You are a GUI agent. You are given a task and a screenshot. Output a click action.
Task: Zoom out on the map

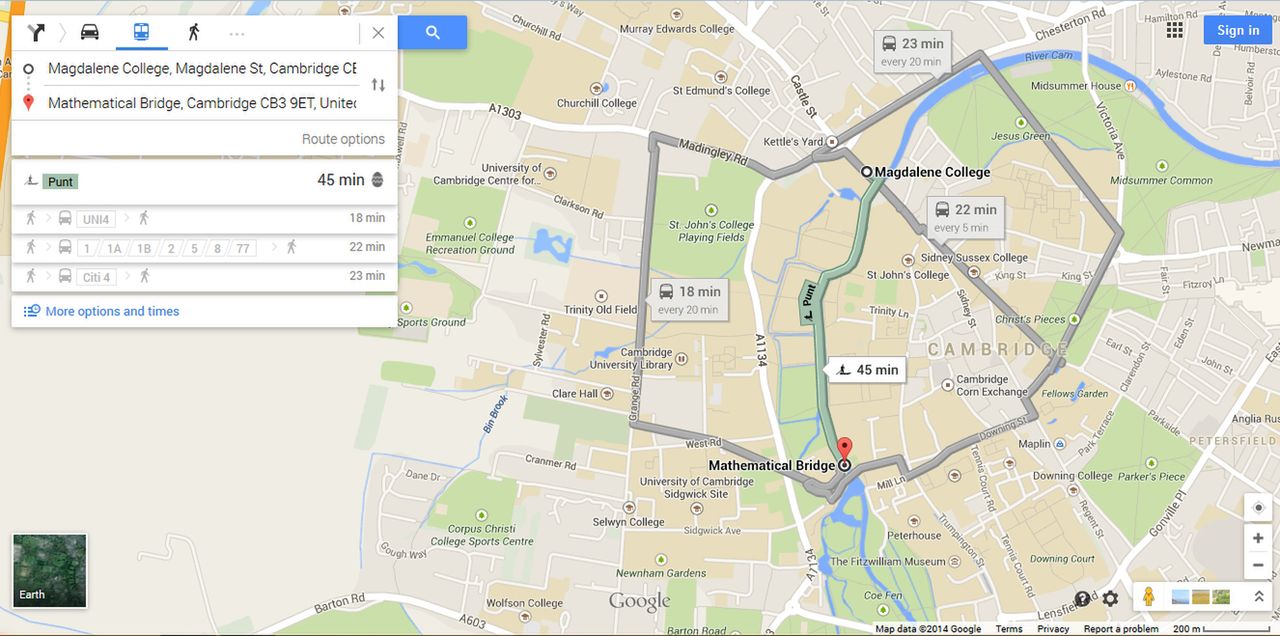(1258, 565)
